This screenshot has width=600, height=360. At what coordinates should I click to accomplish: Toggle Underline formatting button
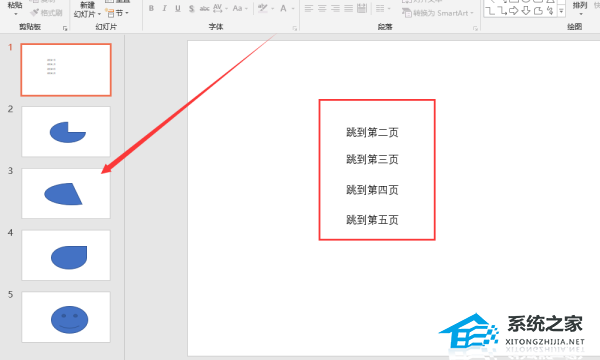(178, 8)
